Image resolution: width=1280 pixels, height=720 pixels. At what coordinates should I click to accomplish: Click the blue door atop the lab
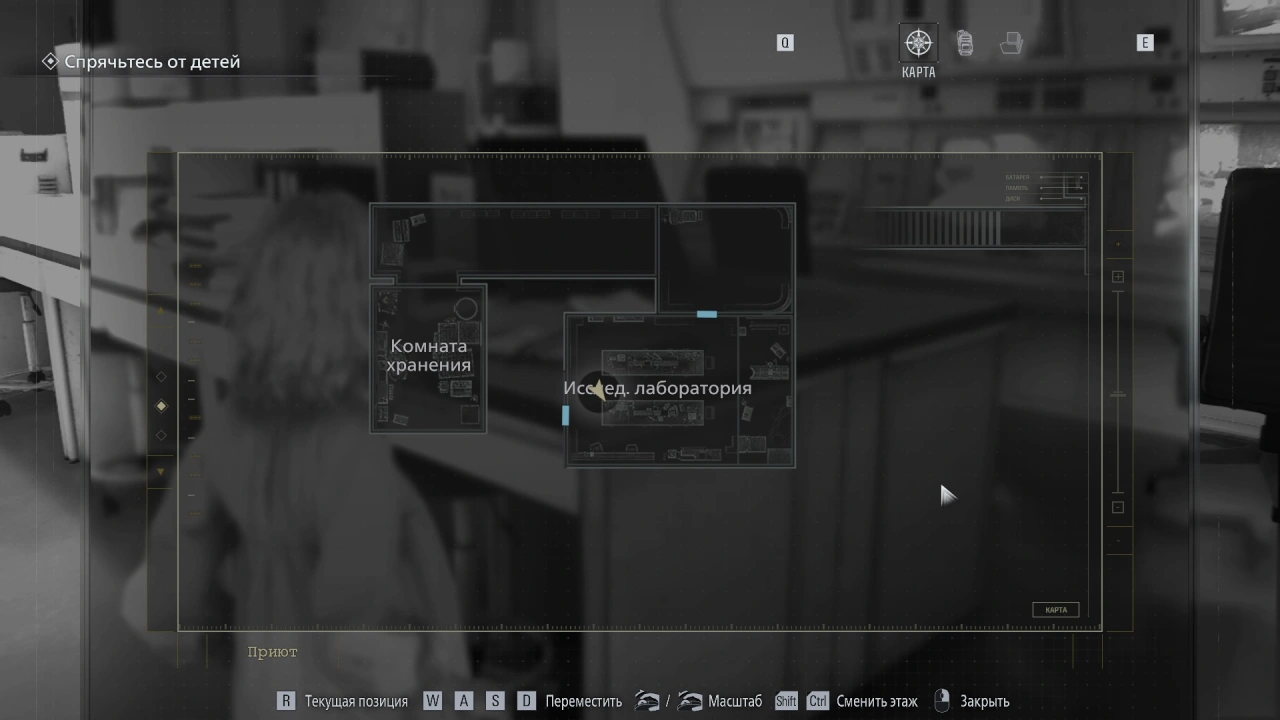706,314
